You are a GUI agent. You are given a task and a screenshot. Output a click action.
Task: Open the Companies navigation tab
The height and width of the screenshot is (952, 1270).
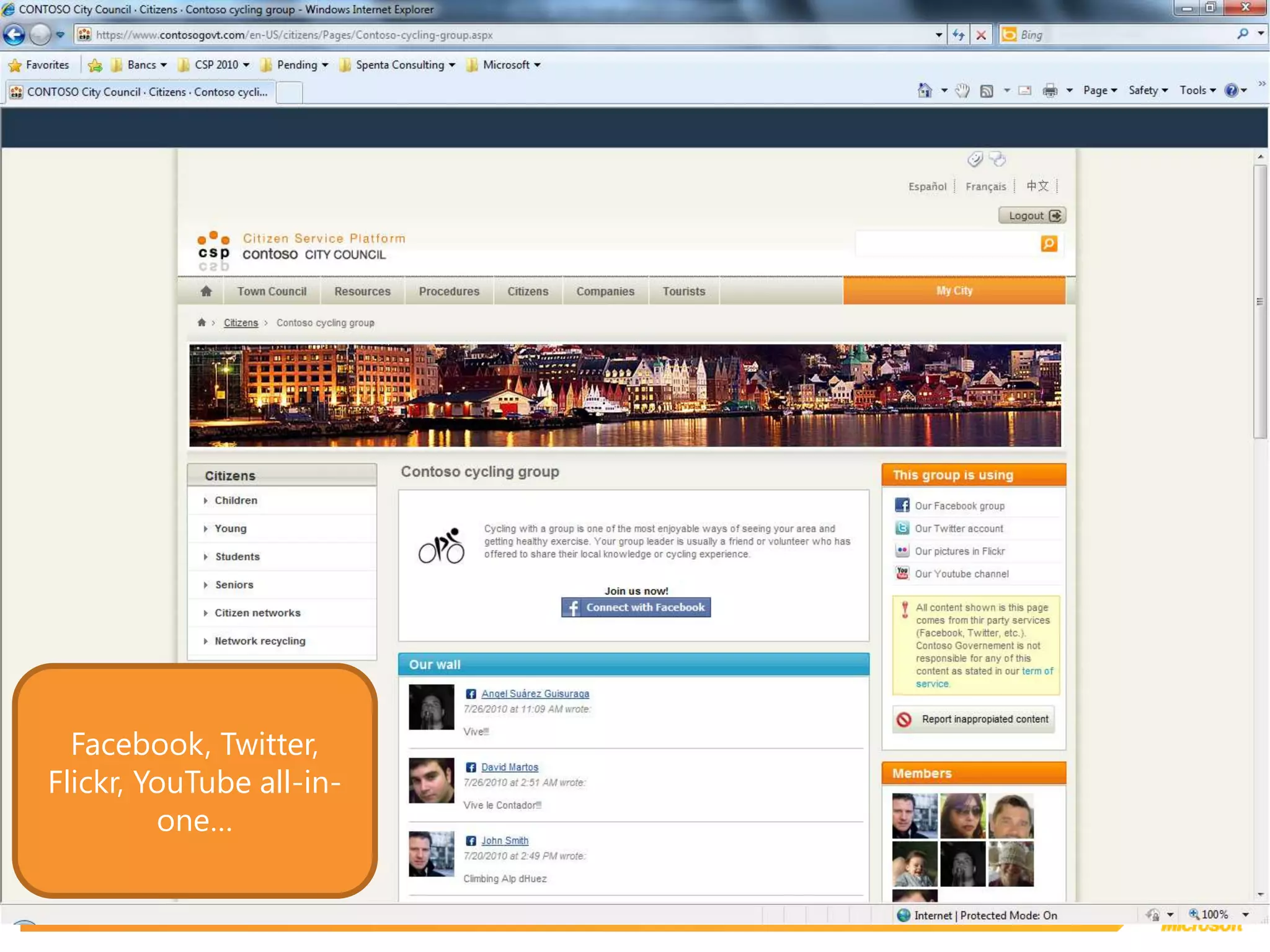pos(605,291)
